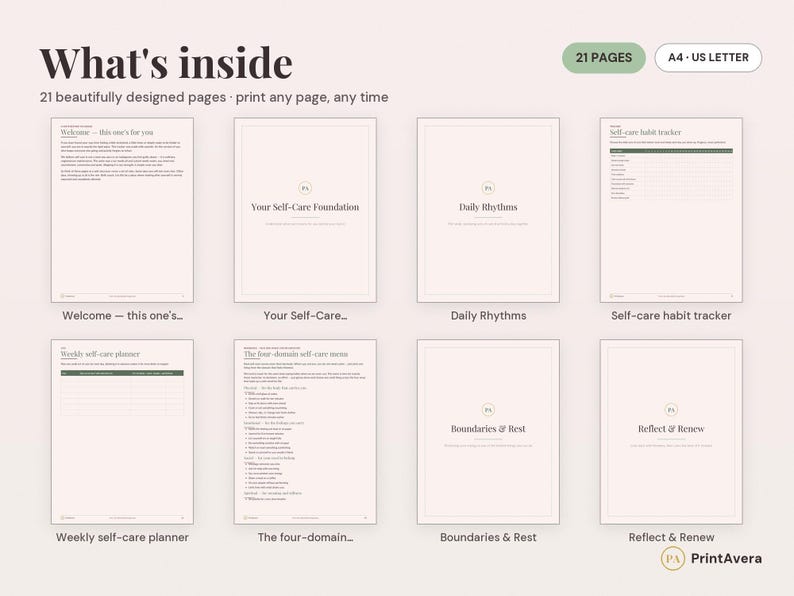Screen dimensions: 794x596
Task: Click the PA emblem on Self-Care Foundation page
Action: tap(305, 188)
